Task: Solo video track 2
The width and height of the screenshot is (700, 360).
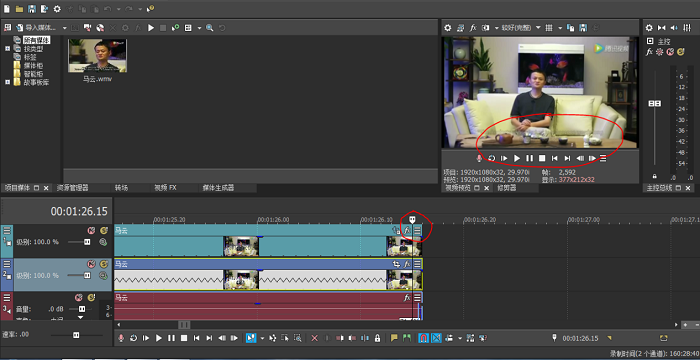Action: pos(104,264)
